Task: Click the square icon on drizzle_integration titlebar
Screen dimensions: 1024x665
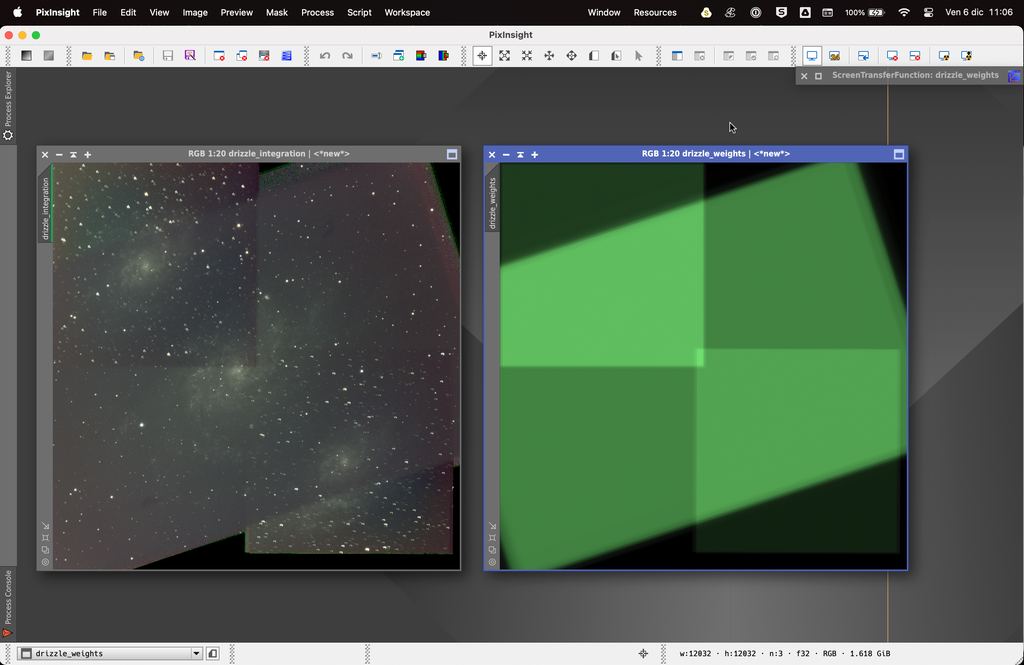Action: [x=452, y=154]
